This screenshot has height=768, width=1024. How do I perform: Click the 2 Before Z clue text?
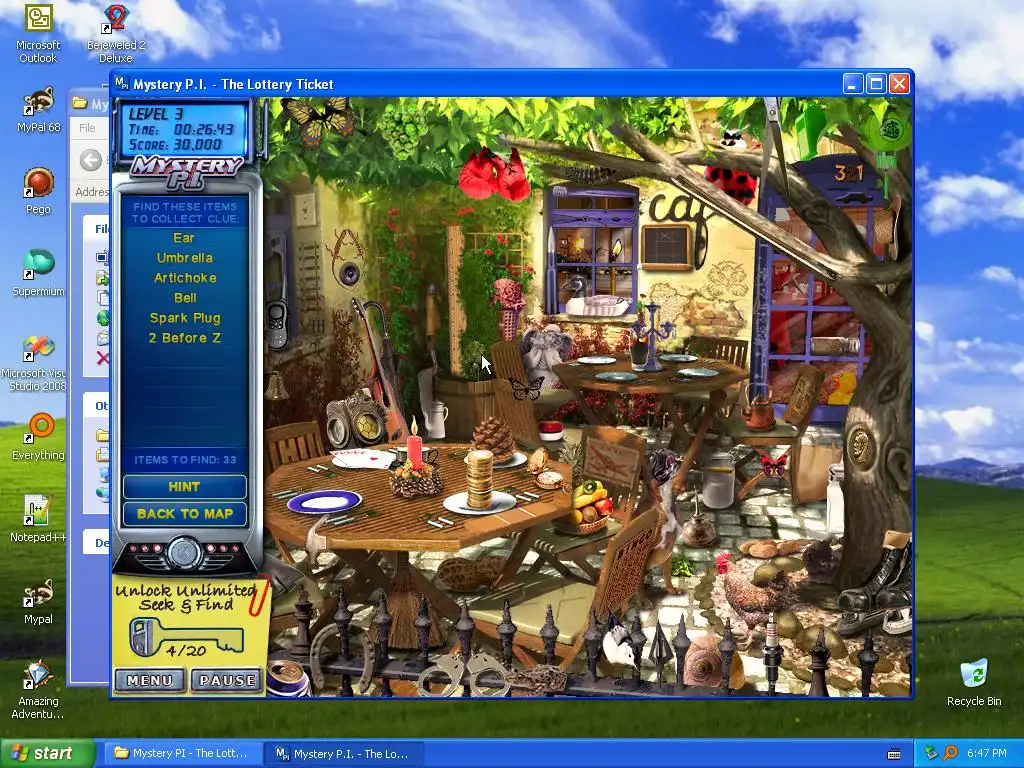point(184,338)
